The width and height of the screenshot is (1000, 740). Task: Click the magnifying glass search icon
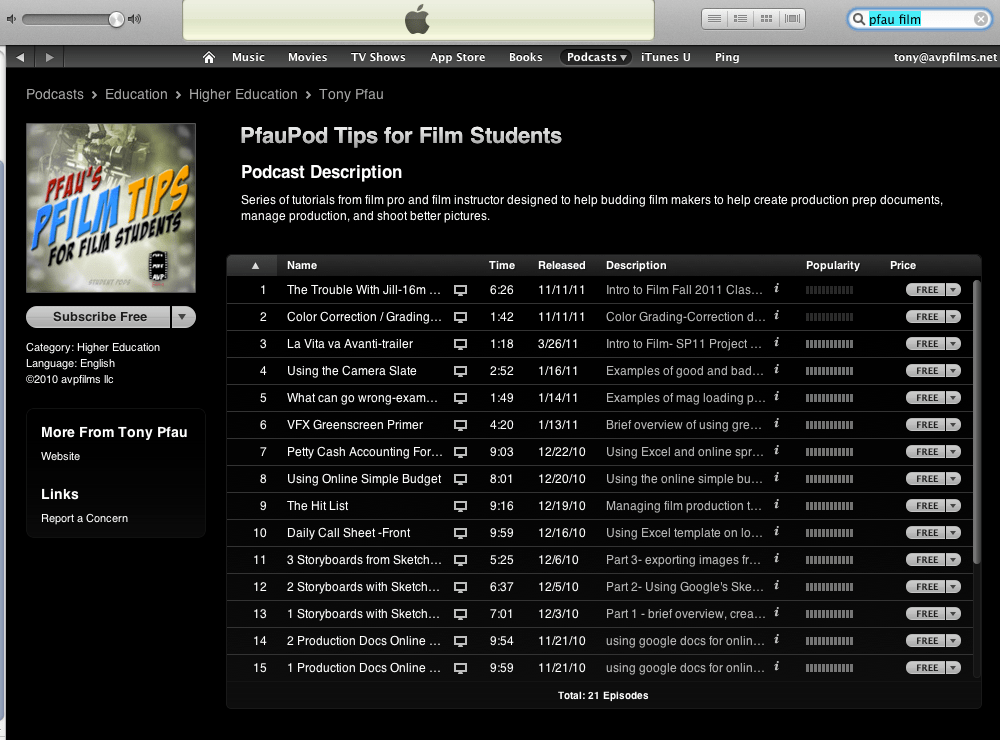(x=859, y=19)
